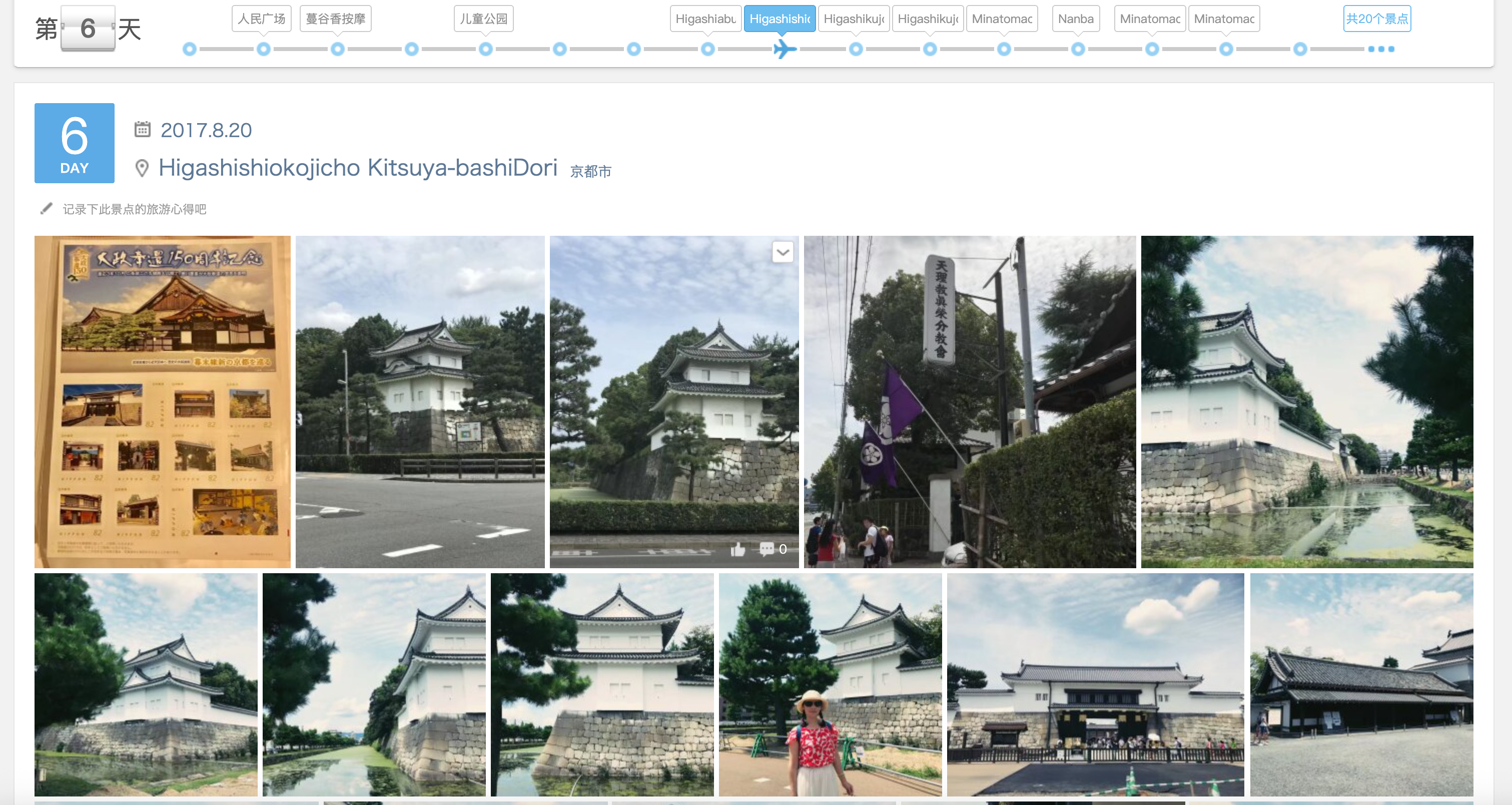Click the 记录下此景点的旅游心得吧 note field
This screenshot has height=805, width=1512.
pyautogui.click(x=135, y=210)
